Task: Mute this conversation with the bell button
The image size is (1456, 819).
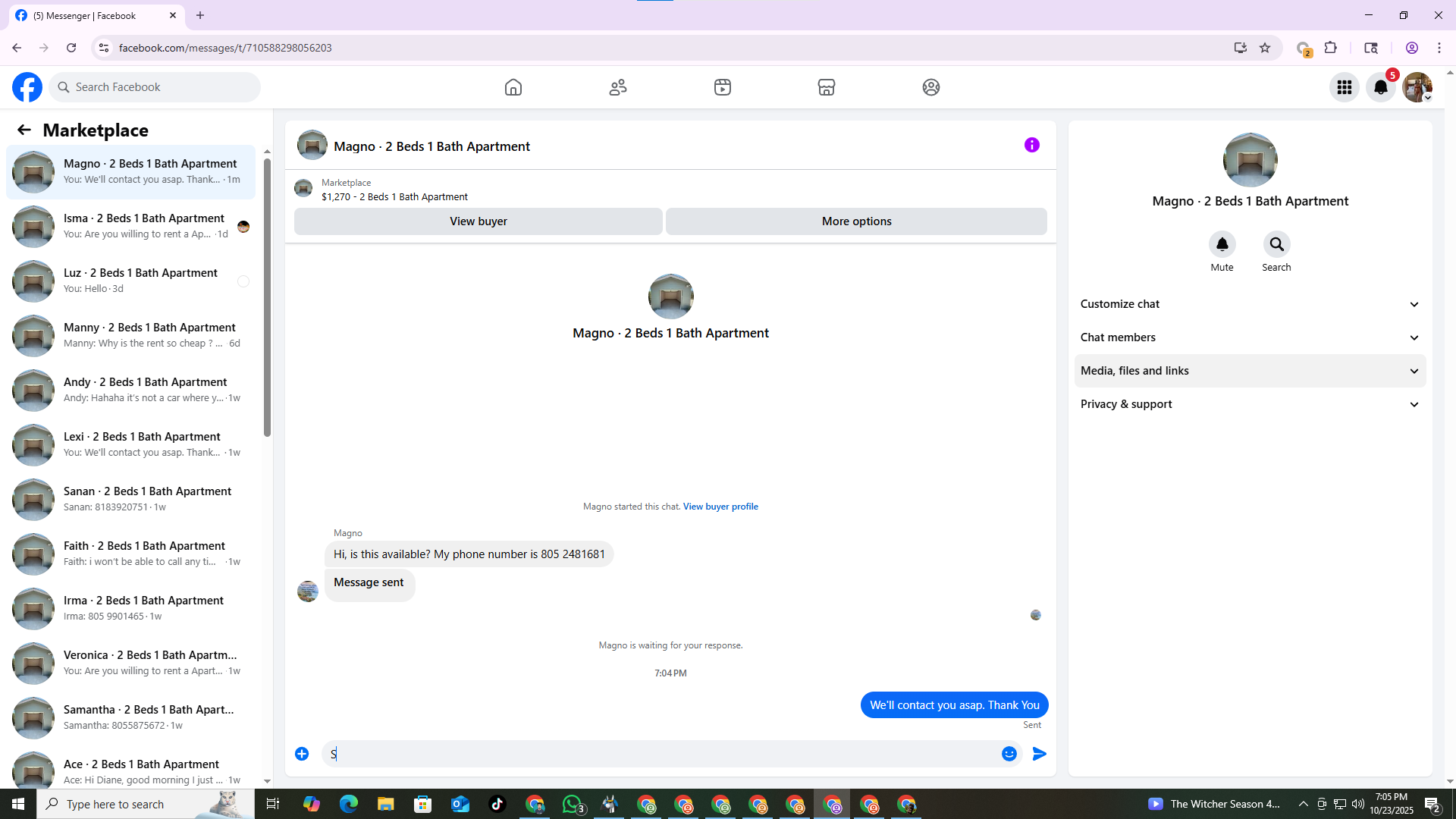Action: 1222,244
